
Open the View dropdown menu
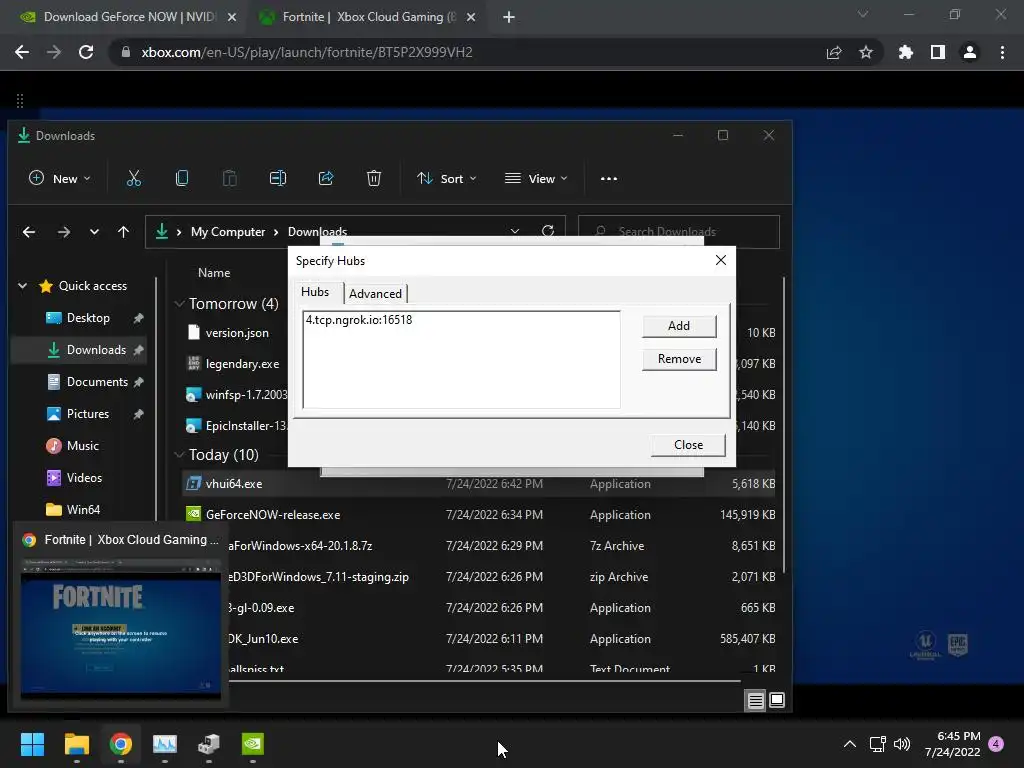pyautogui.click(x=536, y=178)
